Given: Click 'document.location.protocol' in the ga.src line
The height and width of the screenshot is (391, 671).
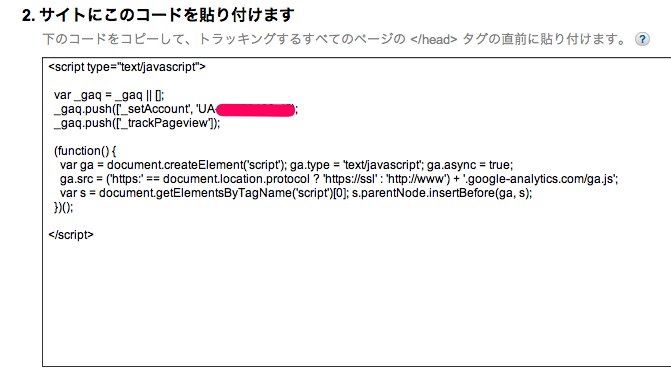Looking at the screenshot, I should 236,179.
